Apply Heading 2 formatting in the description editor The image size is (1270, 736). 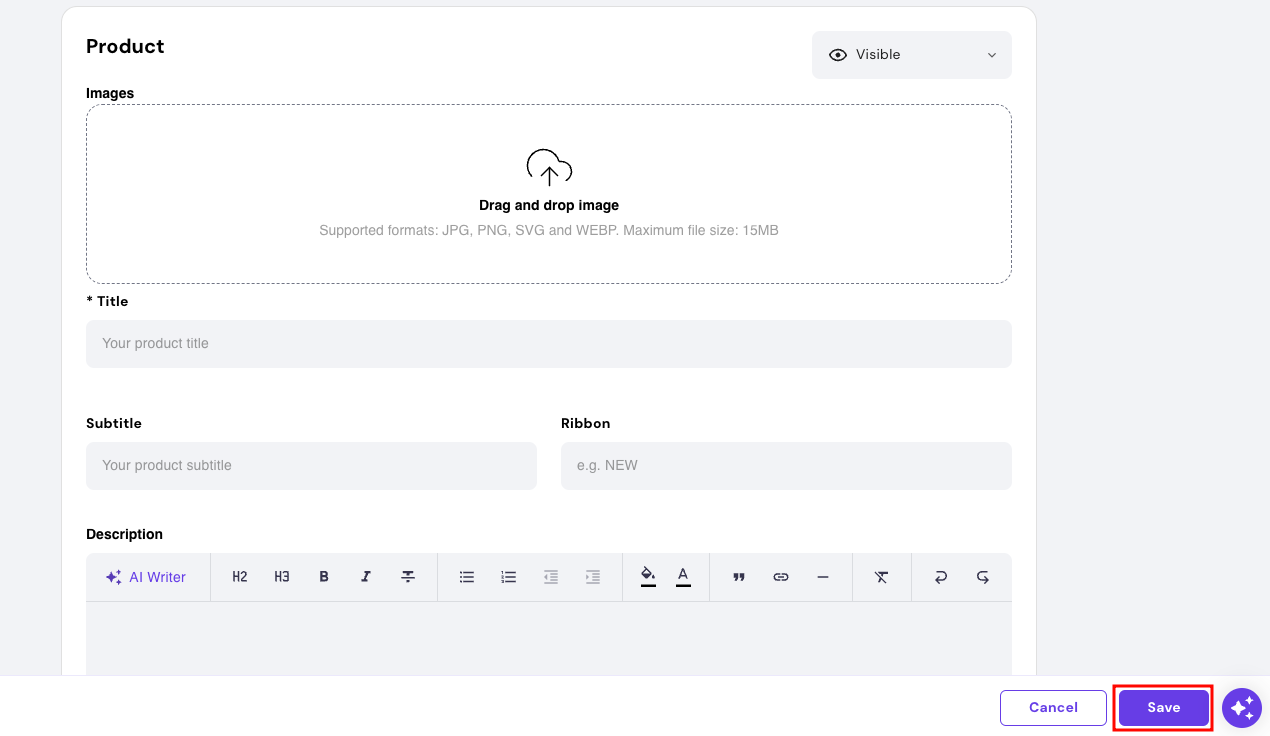coord(239,577)
